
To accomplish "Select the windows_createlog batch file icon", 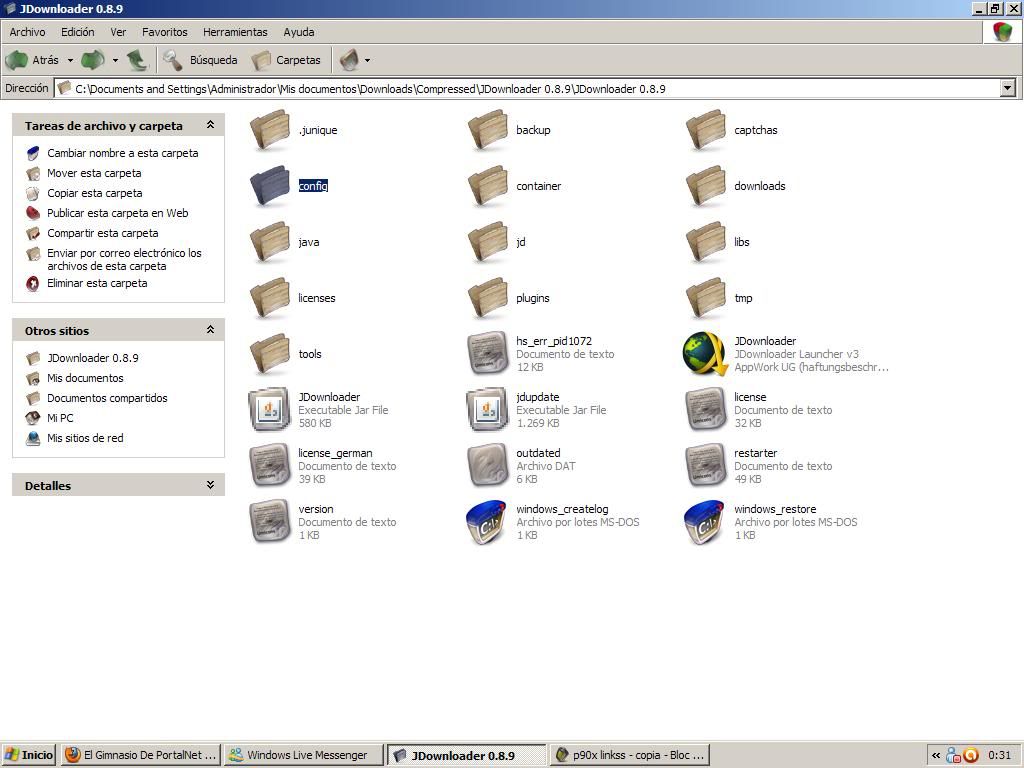I will tap(487, 522).
